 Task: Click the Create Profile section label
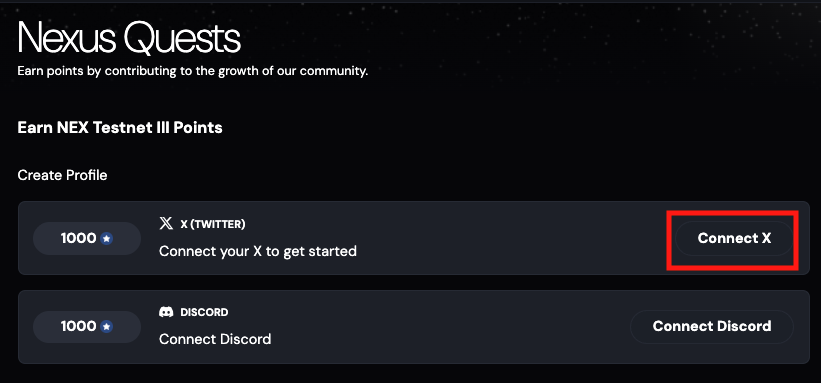coord(62,175)
